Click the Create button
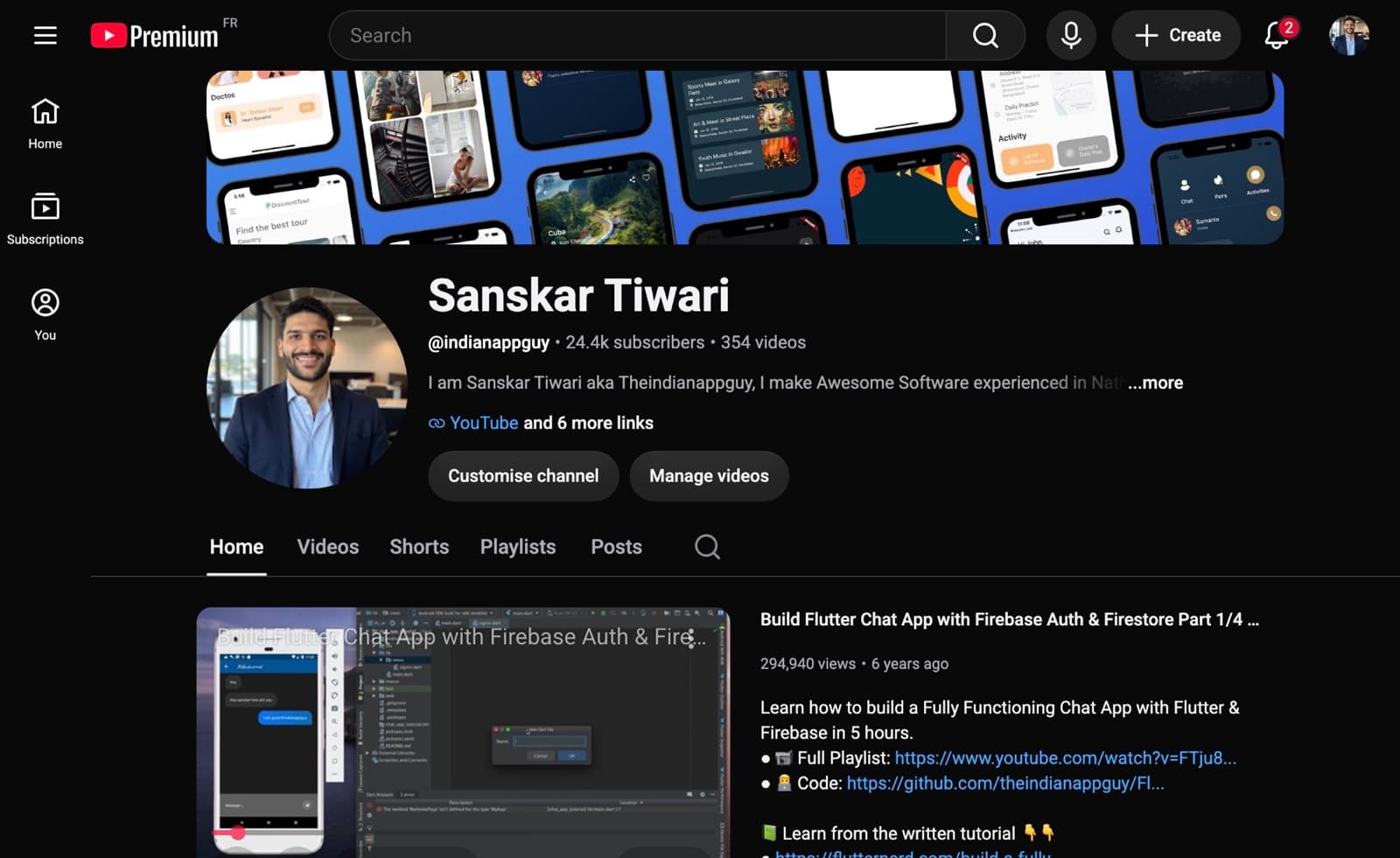This screenshot has width=1400, height=858. (1176, 35)
